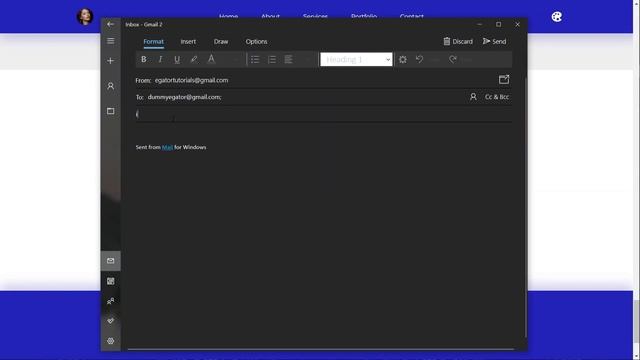Open the Accounts person icon in sidebar

click(111, 86)
